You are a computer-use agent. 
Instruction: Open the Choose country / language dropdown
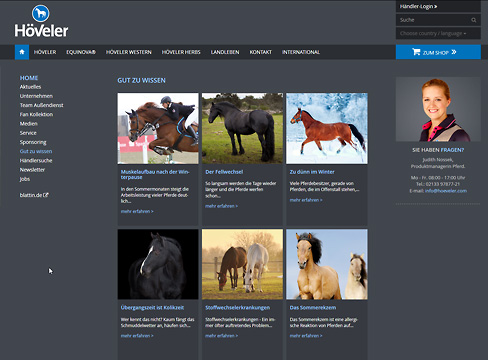pyautogui.click(x=438, y=33)
